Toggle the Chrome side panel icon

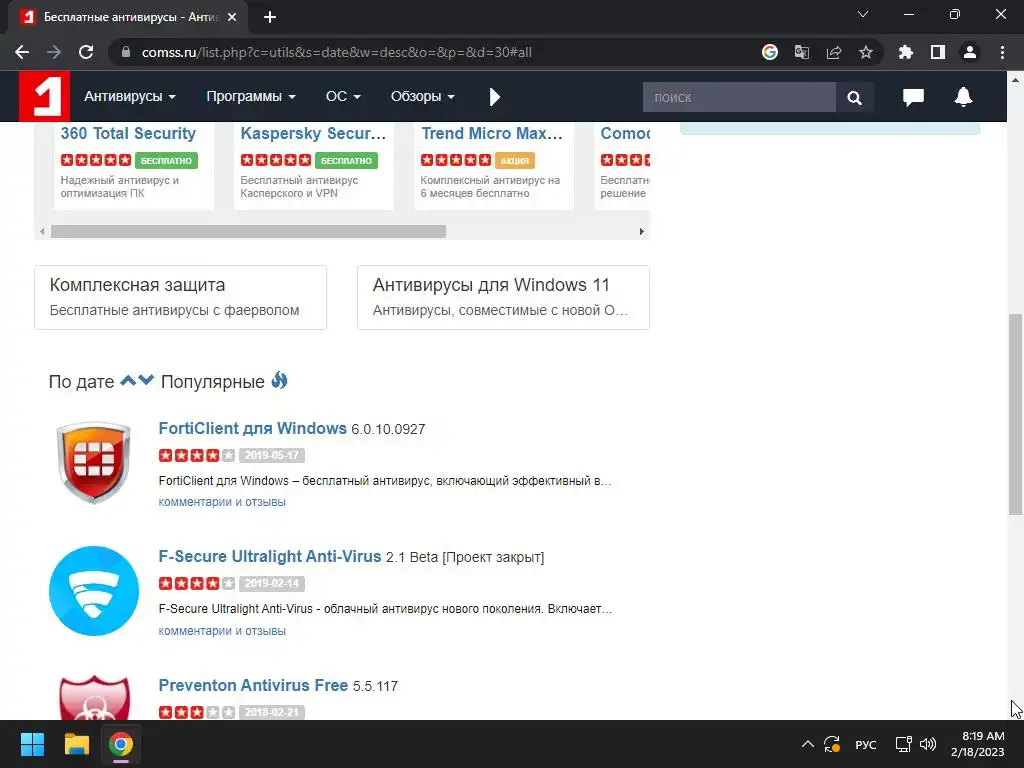(x=938, y=52)
